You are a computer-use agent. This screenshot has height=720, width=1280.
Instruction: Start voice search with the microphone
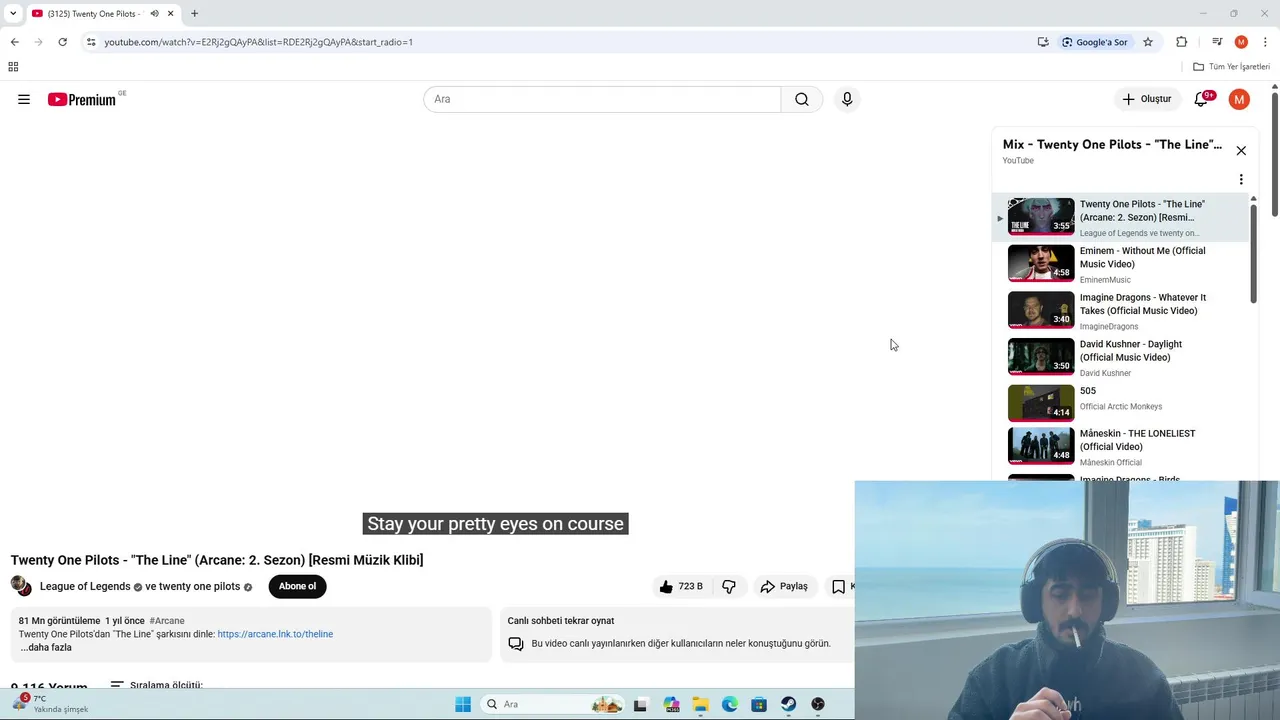point(847,99)
